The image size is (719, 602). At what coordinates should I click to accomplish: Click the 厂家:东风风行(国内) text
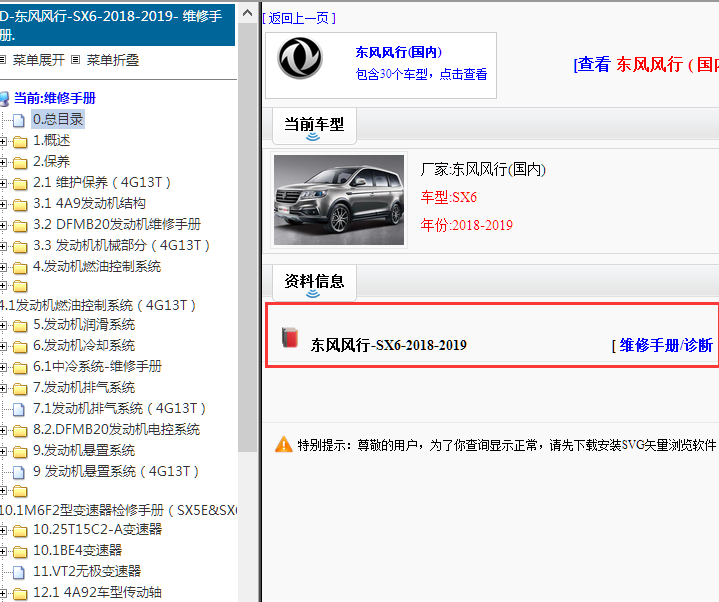[483, 170]
